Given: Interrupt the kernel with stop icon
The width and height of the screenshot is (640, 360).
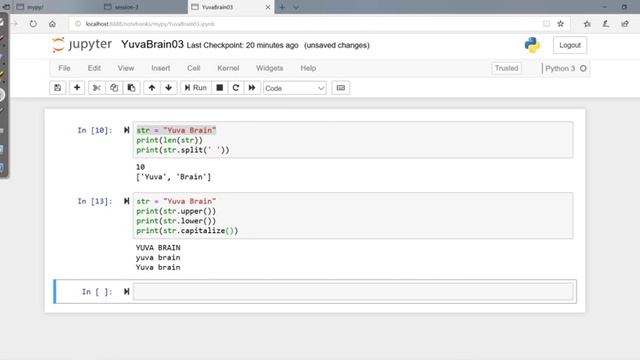Looking at the screenshot, I should (x=220, y=88).
